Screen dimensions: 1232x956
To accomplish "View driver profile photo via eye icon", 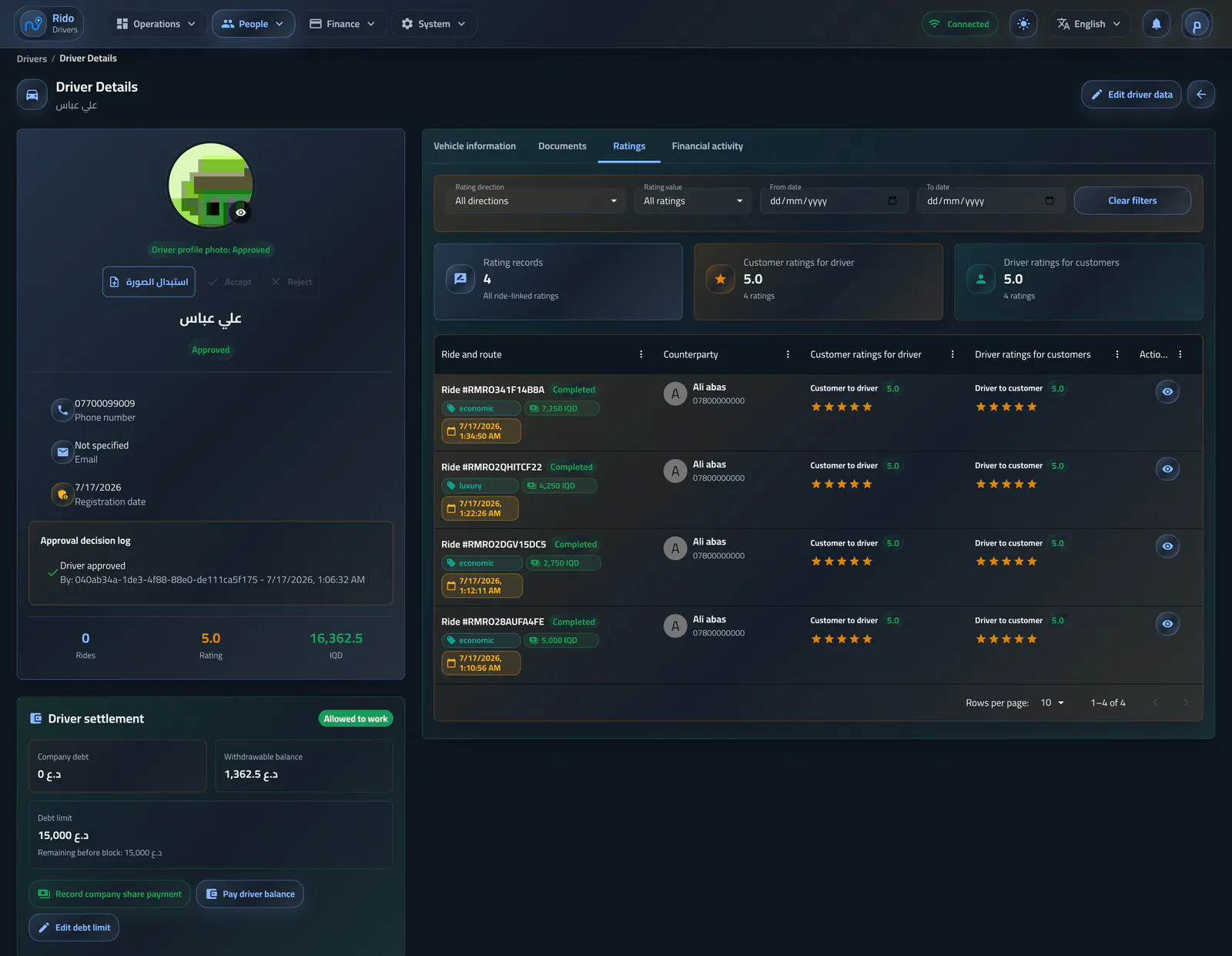I will coord(241,213).
